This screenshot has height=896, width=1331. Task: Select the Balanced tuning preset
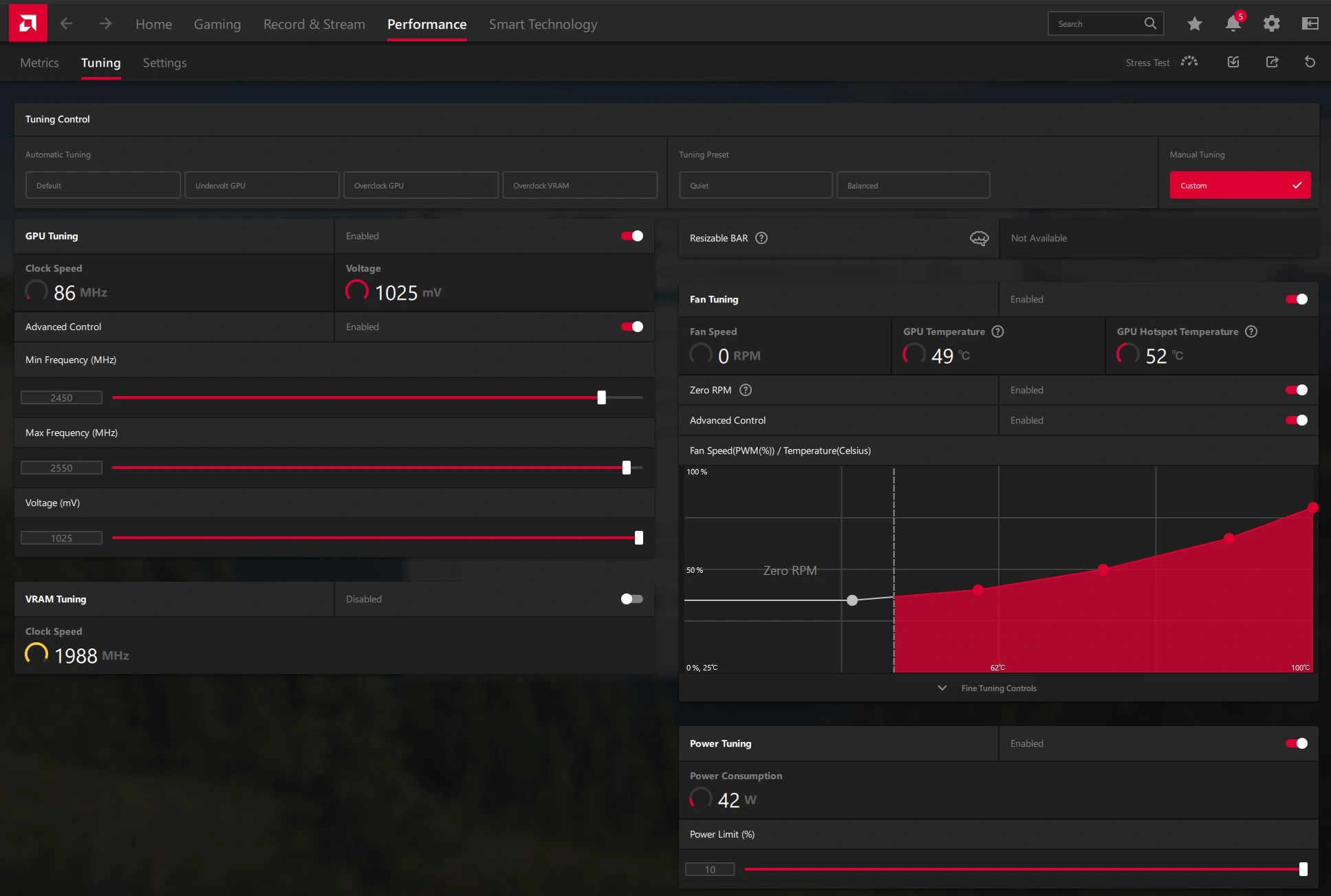click(913, 185)
